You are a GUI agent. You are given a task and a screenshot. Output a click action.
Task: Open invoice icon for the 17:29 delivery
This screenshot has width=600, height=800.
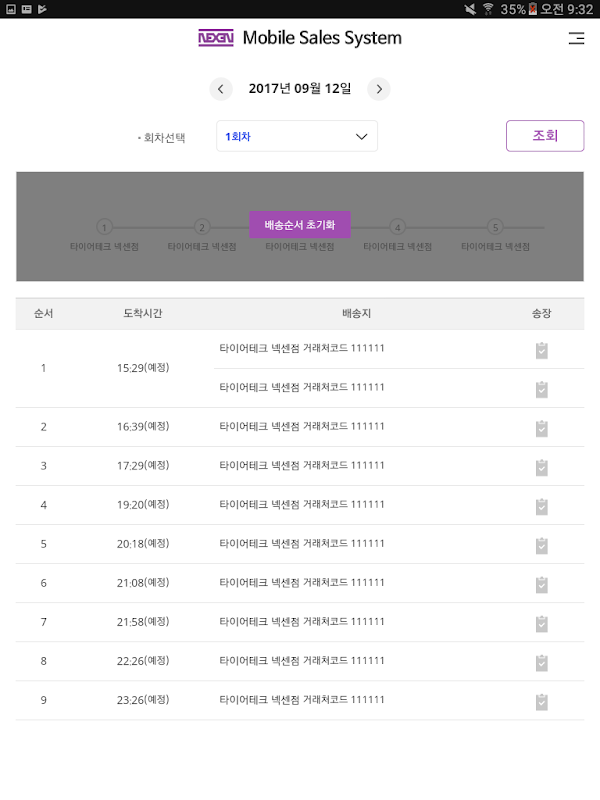click(x=541, y=467)
